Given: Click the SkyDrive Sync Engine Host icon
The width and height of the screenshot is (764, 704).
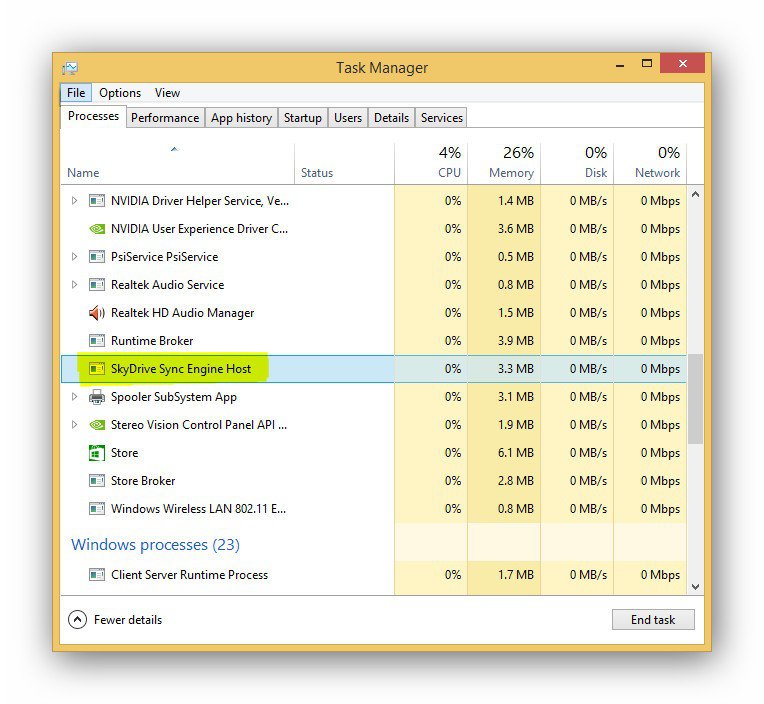Looking at the screenshot, I should point(97,369).
